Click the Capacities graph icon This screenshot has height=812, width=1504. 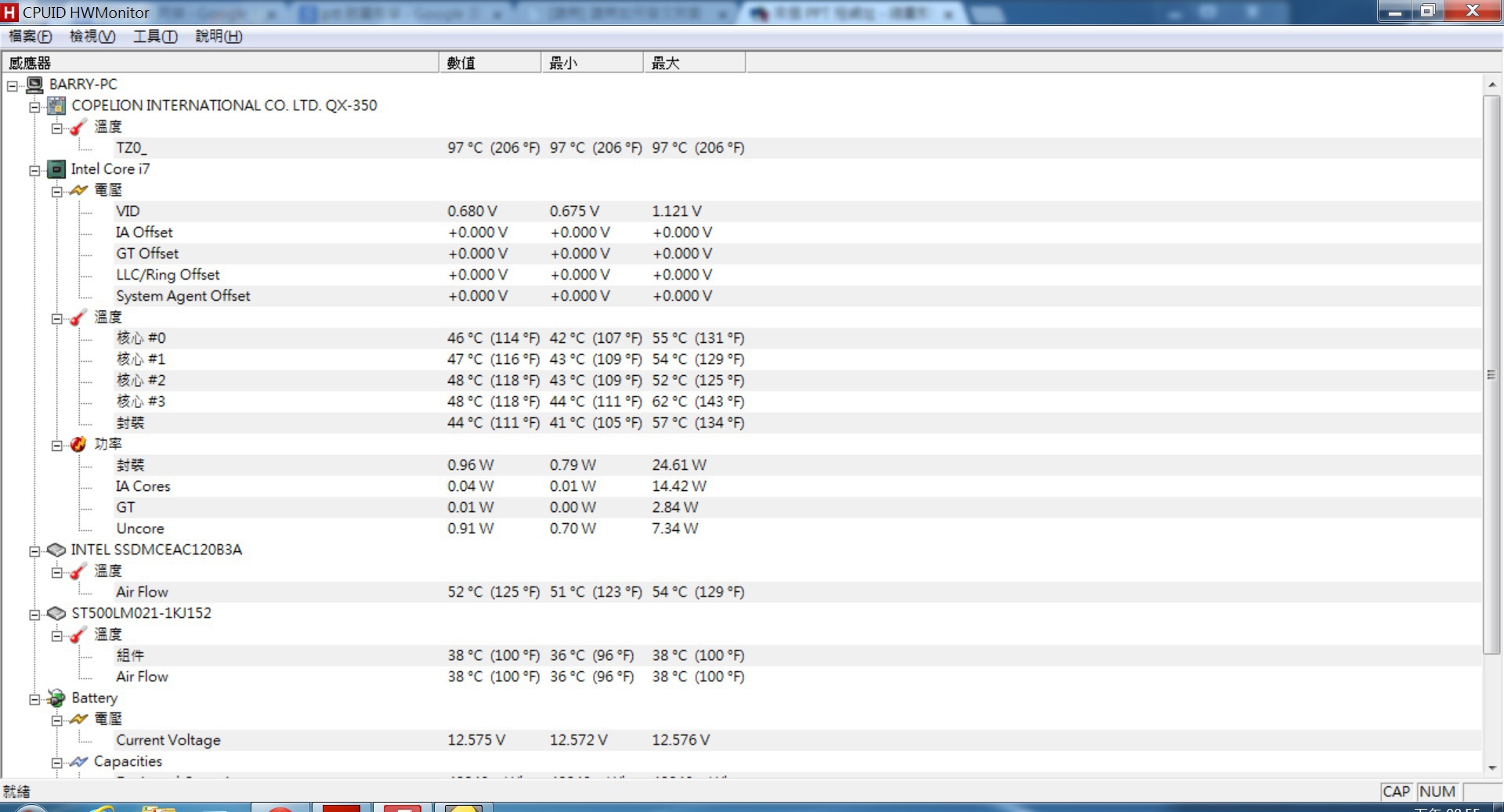point(78,761)
